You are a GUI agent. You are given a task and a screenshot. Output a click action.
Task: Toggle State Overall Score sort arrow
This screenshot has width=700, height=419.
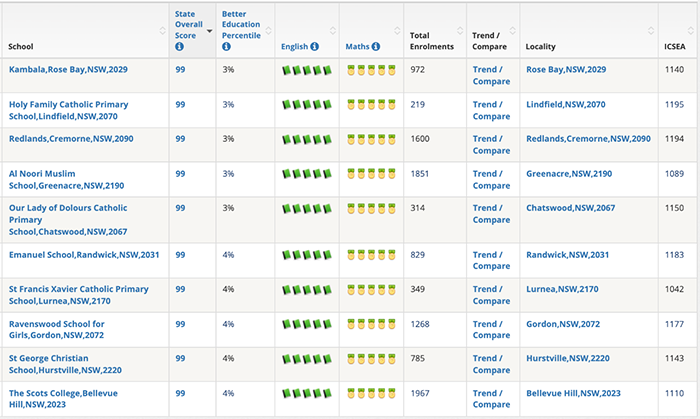[209, 31]
